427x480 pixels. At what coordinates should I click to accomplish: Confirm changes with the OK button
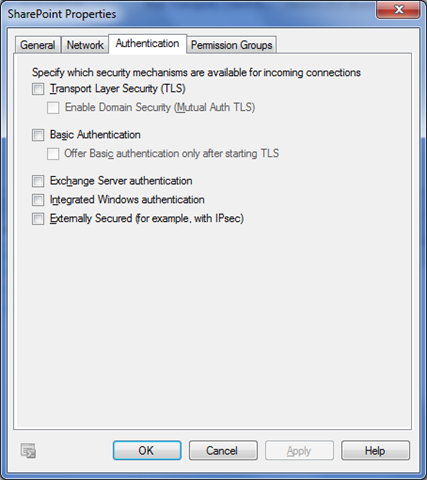[147, 451]
